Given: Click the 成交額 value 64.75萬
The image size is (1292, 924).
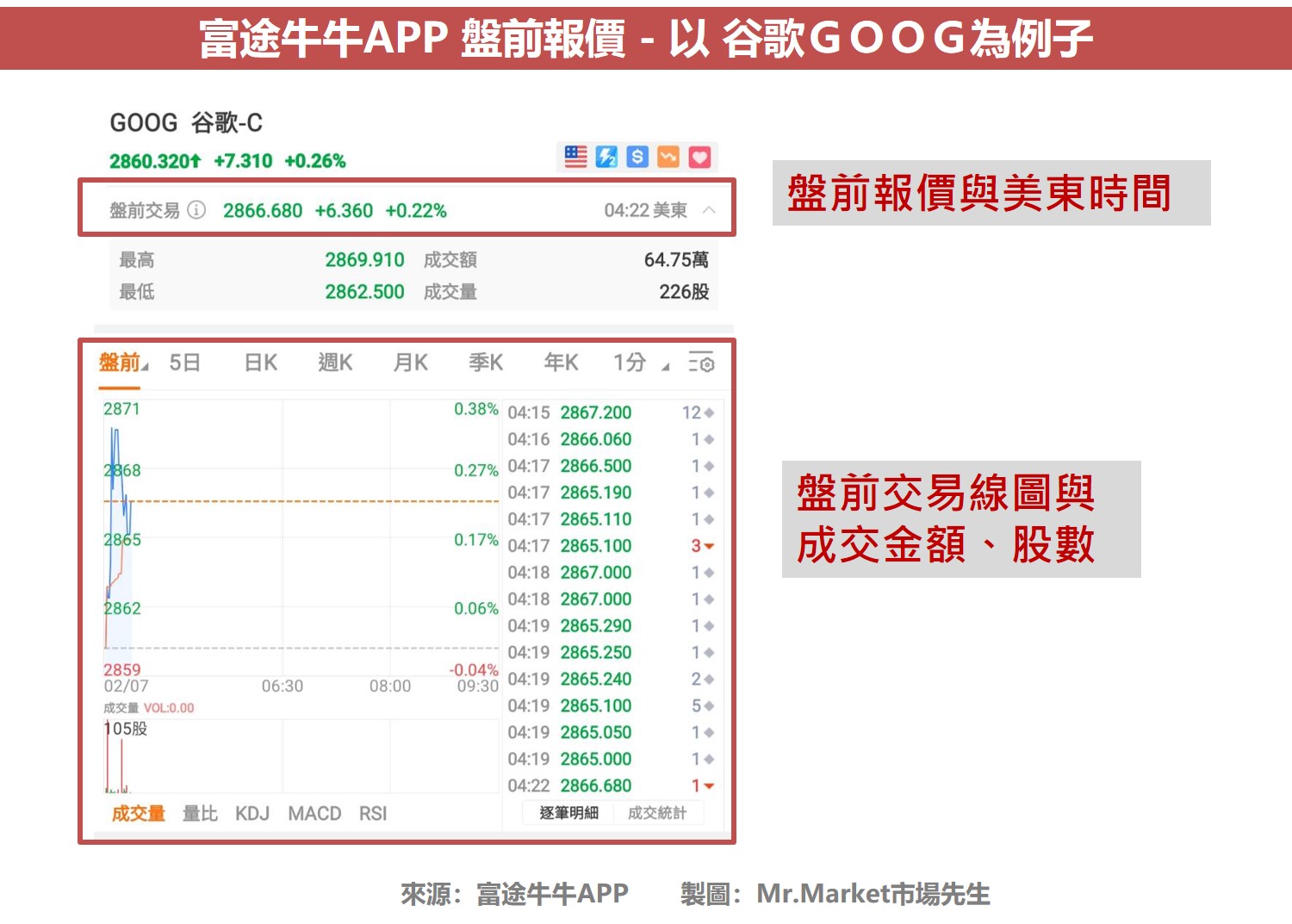Looking at the screenshot, I should (676, 260).
